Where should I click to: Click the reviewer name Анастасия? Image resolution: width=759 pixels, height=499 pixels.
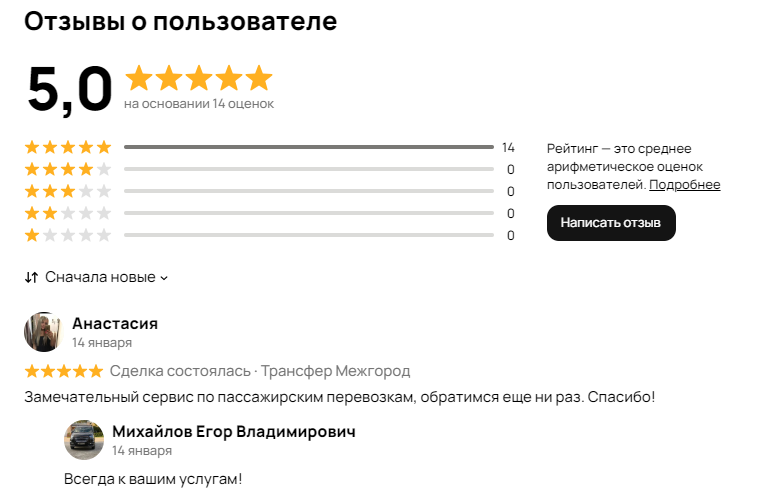pyautogui.click(x=115, y=323)
